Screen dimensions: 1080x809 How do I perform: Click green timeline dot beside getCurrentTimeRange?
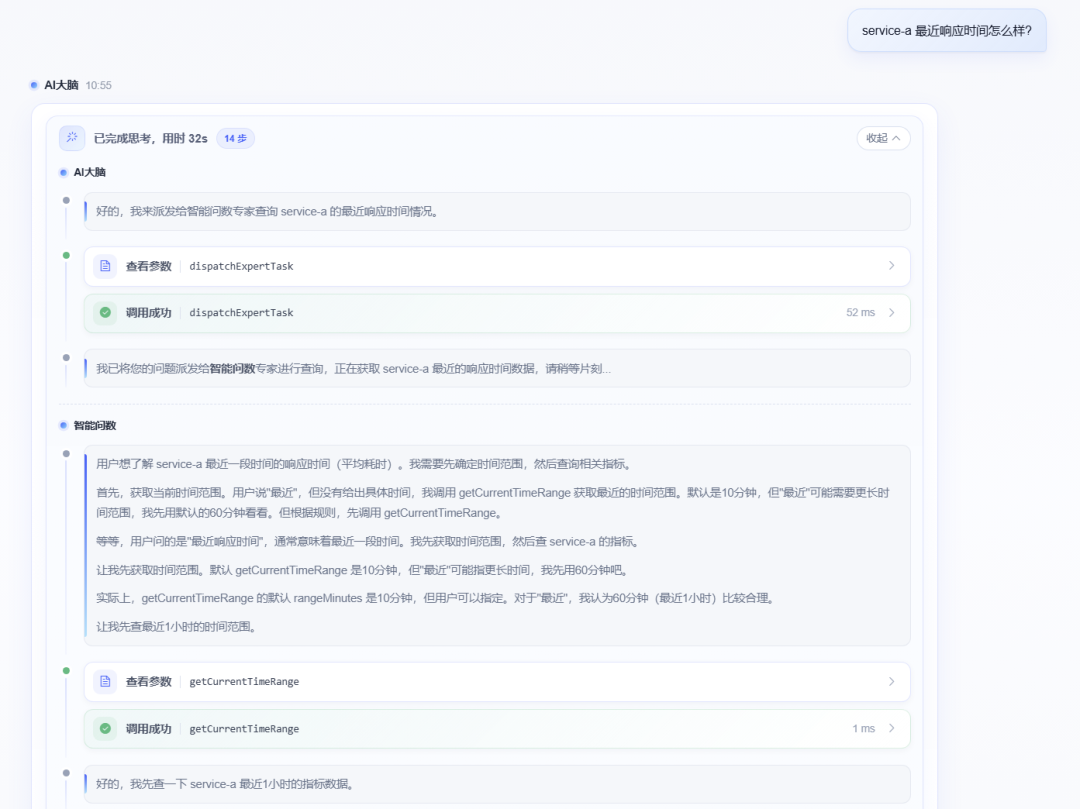(x=66, y=671)
